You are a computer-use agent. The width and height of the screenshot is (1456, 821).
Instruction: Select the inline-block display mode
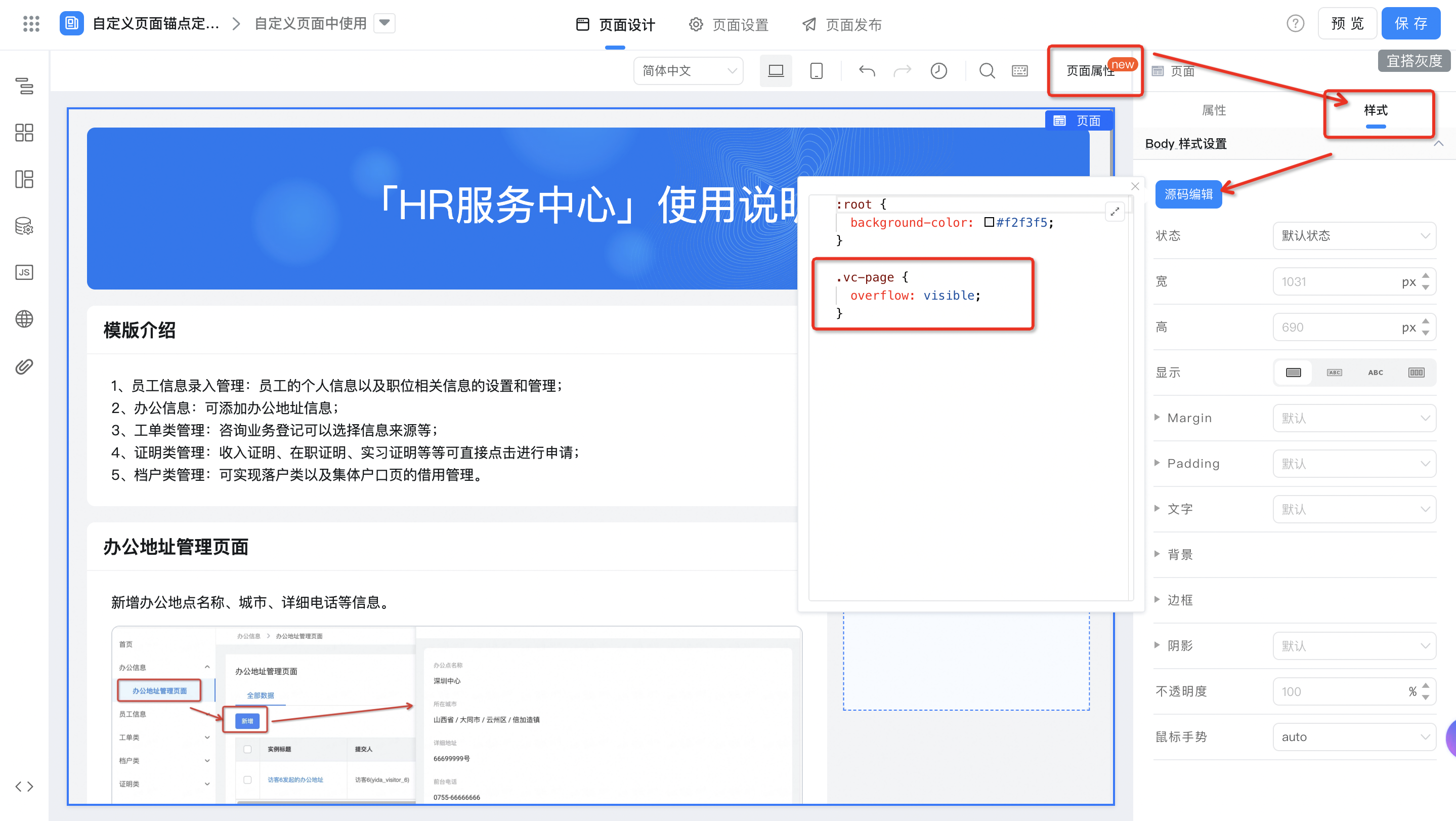(x=1335, y=373)
